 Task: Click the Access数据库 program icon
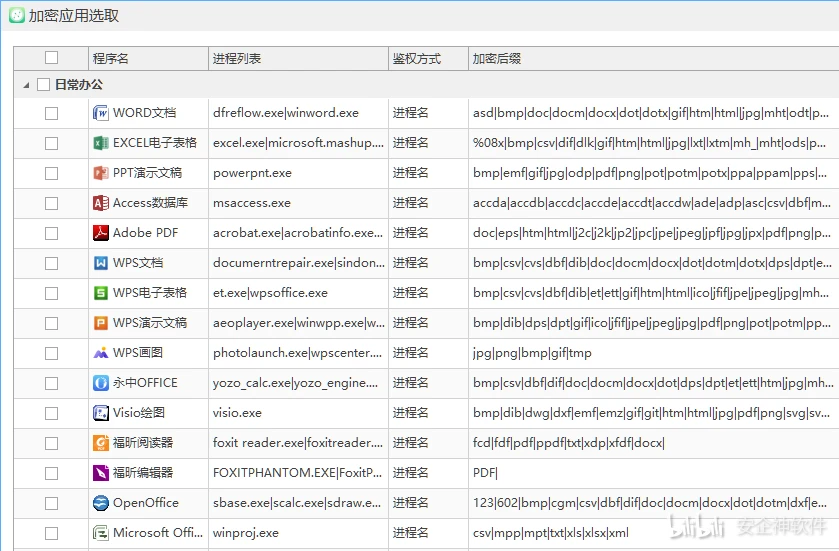[101, 203]
